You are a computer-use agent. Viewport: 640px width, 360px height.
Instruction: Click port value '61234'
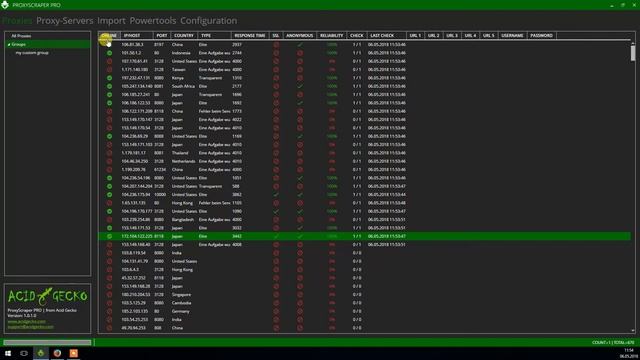tap(160, 170)
